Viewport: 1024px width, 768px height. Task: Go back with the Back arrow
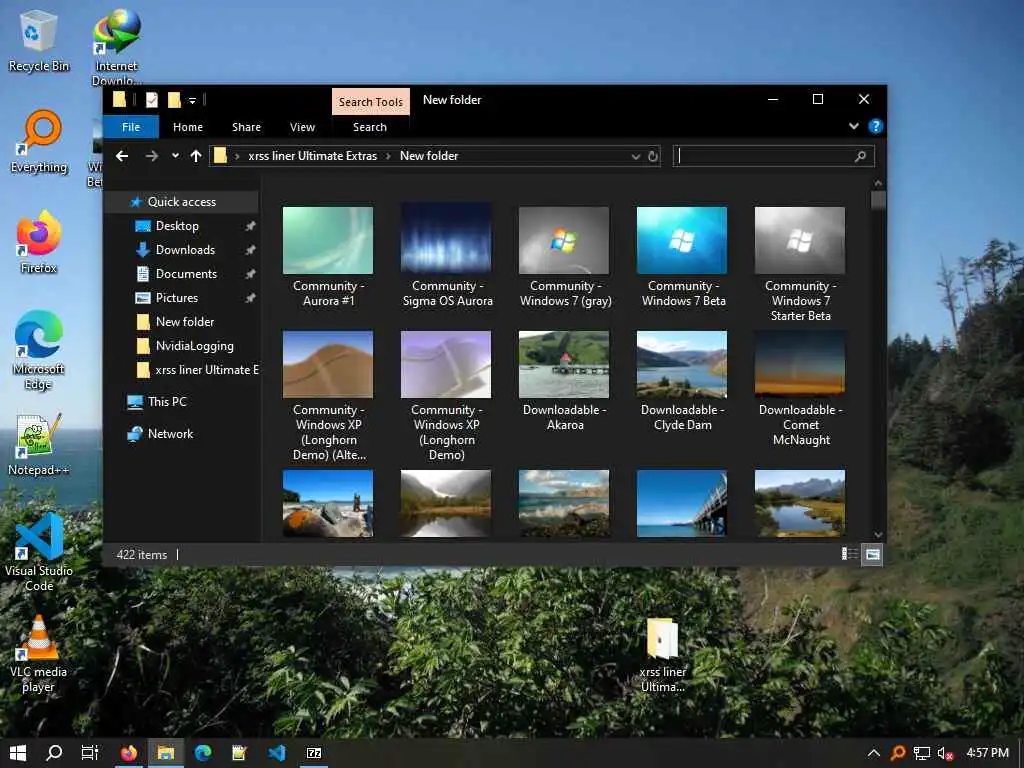[121, 156]
